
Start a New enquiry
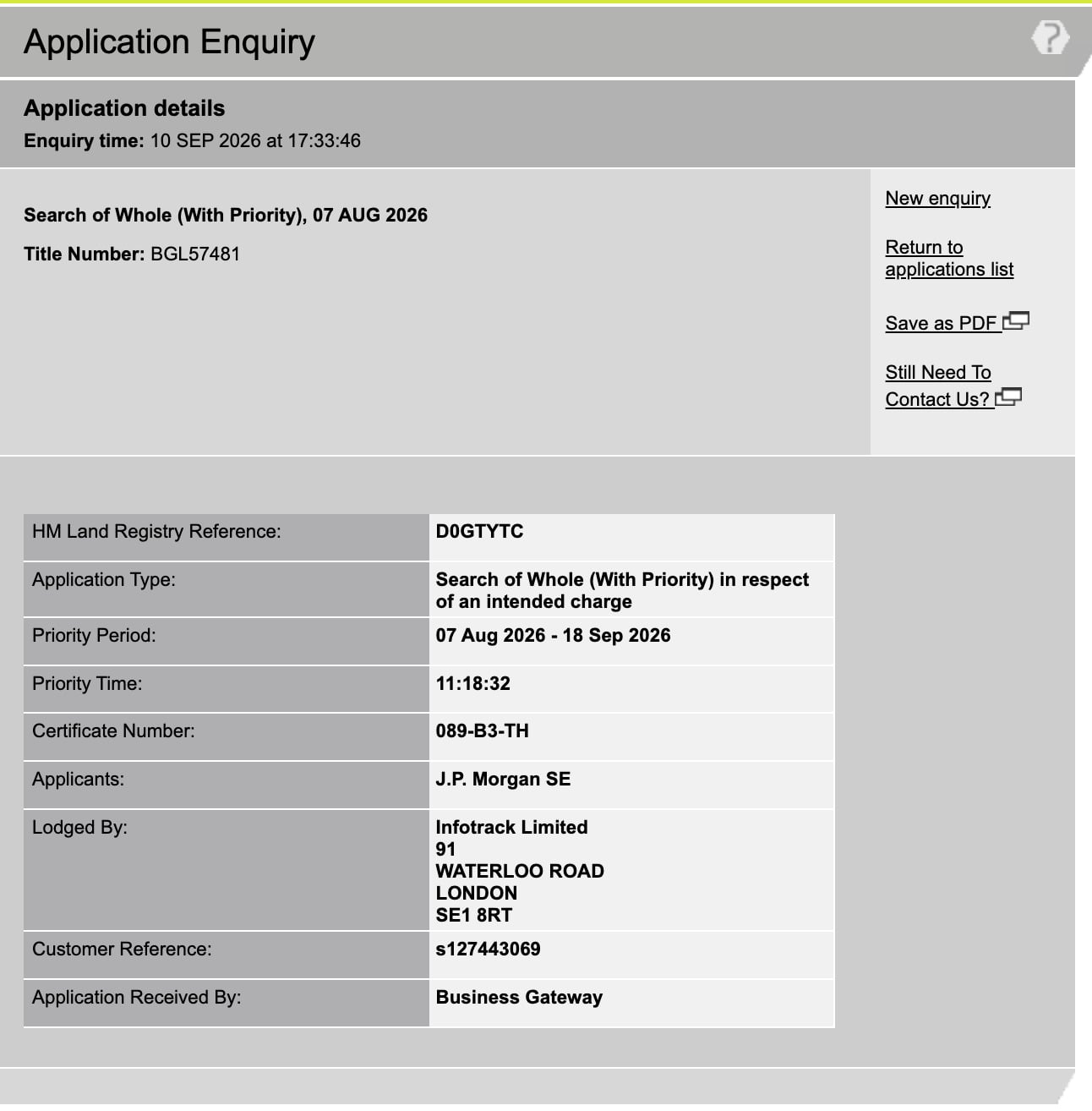tap(937, 198)
